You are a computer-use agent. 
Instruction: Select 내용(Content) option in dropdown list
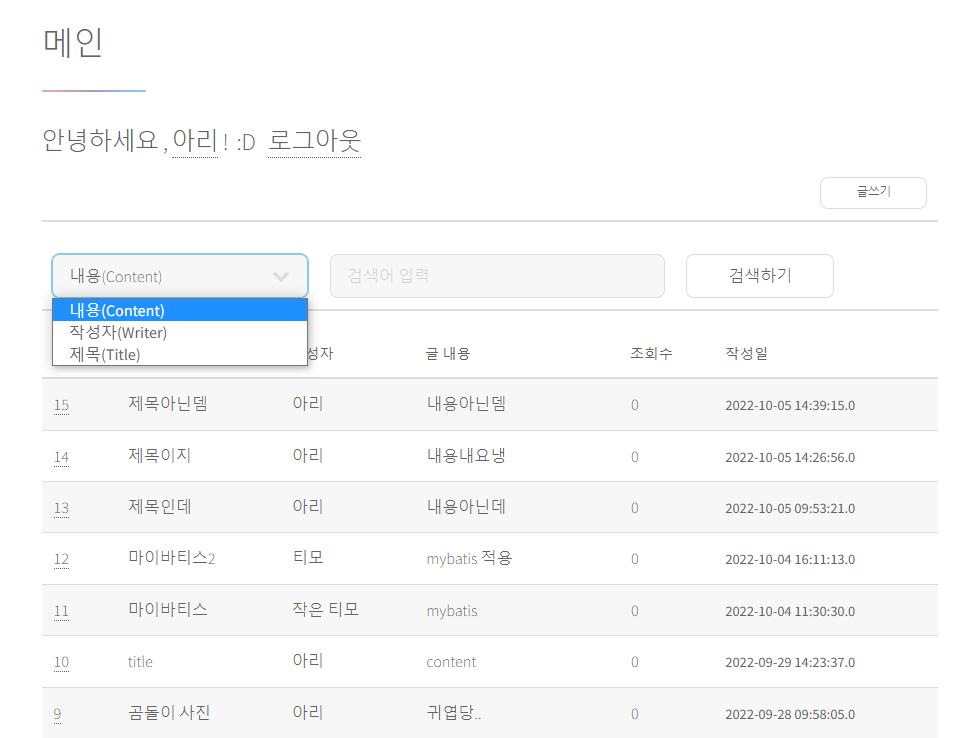click(180, 310)
